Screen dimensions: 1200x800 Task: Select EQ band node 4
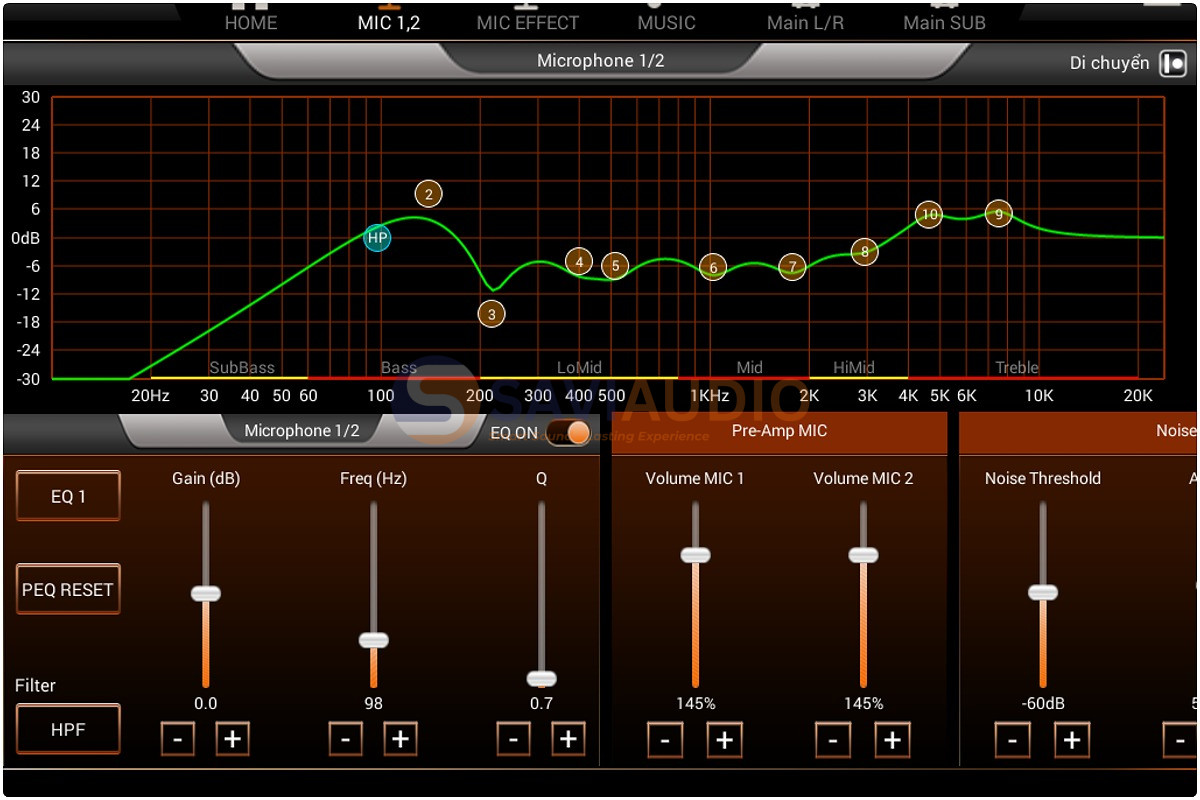coord(579,262)
